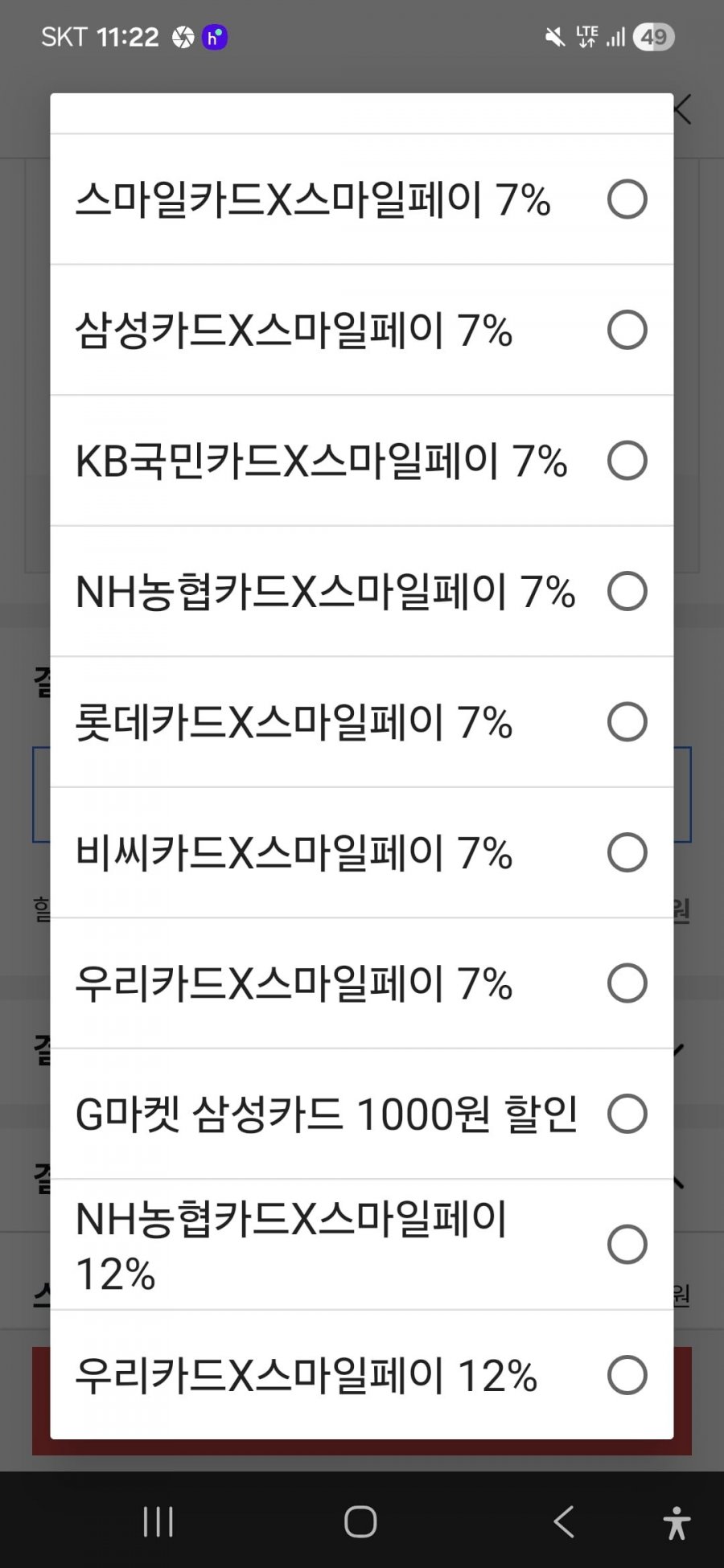Image resolution: width=724 pixels, height=1568 pixels.
Task: Tap the Android recent apps button
Action: pyautogui.click(x=158, y=1521)
